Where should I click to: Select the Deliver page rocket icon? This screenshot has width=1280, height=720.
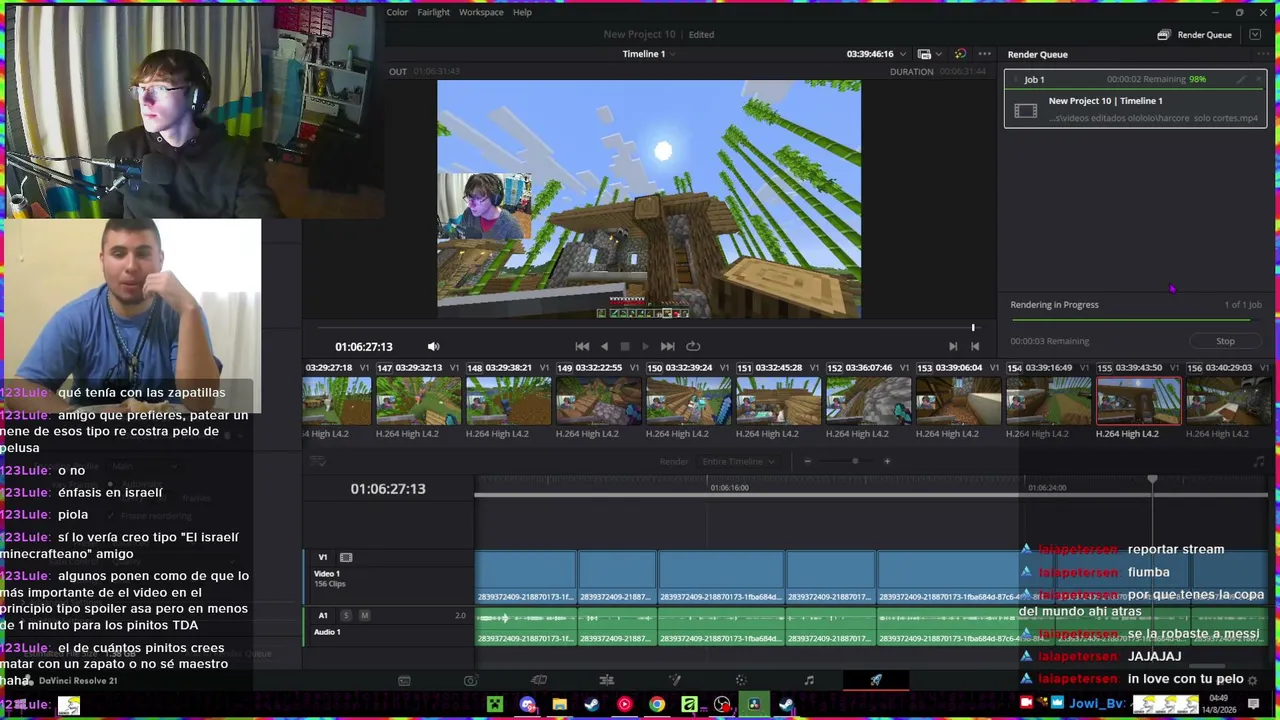(876, 681)
